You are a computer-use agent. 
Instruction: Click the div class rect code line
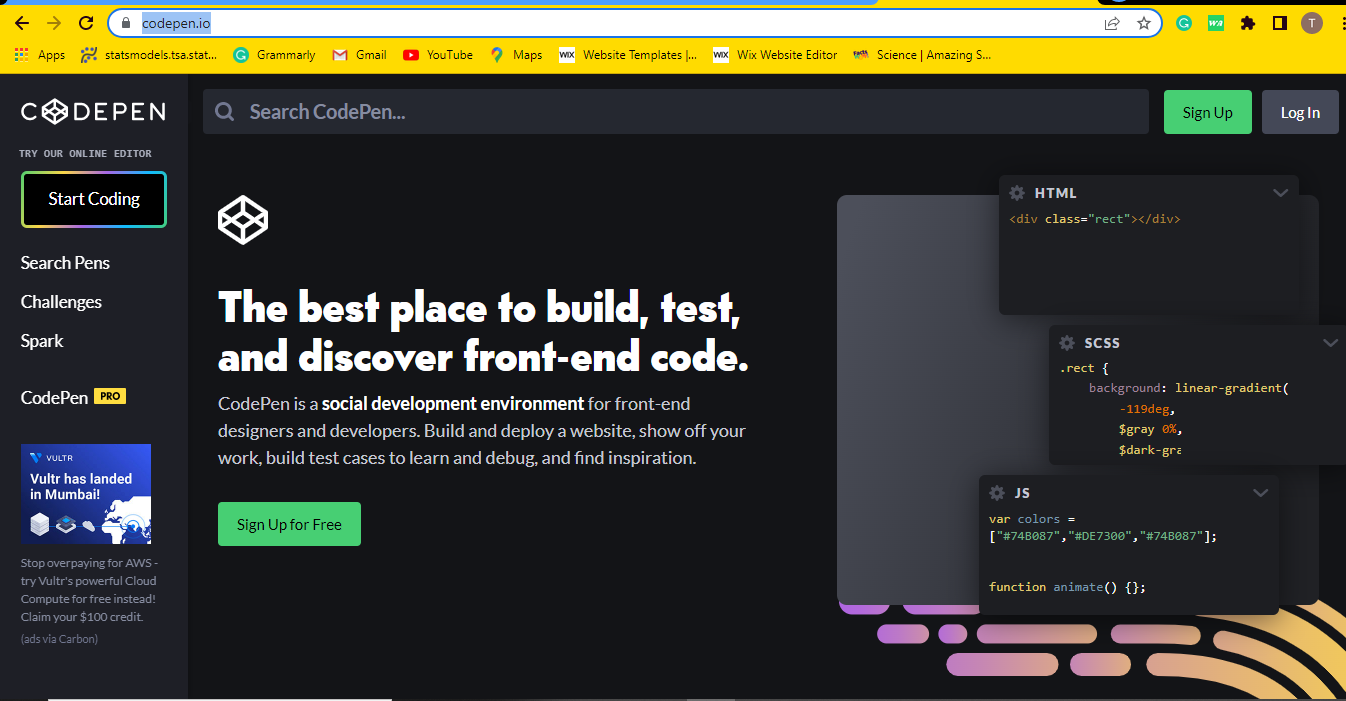pos(1095,219)
